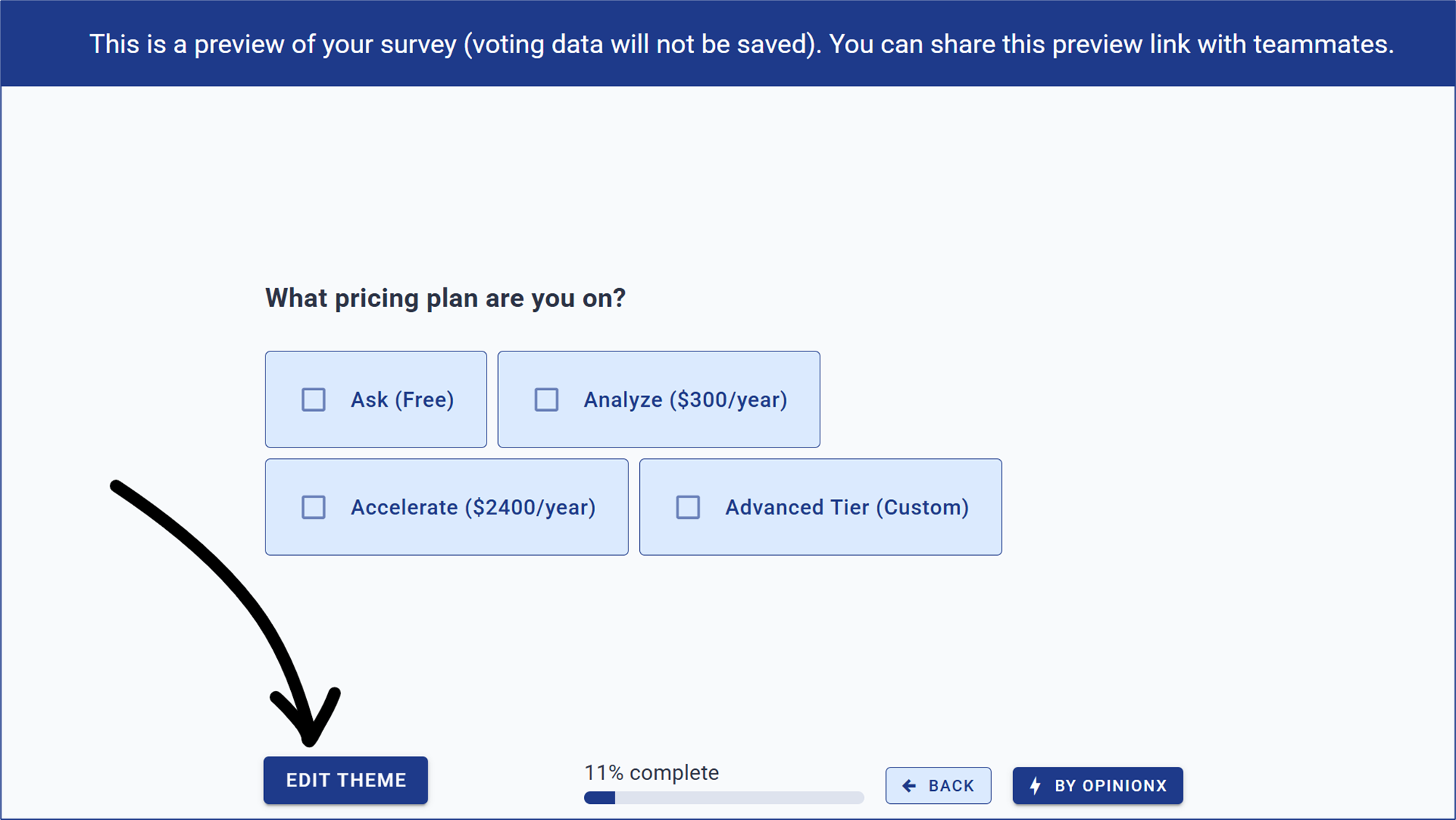The height and width of the screenshot is (820, 1456).
Task: Pick the "Accelerate ($2400/year)" option label
Action: 473,507
